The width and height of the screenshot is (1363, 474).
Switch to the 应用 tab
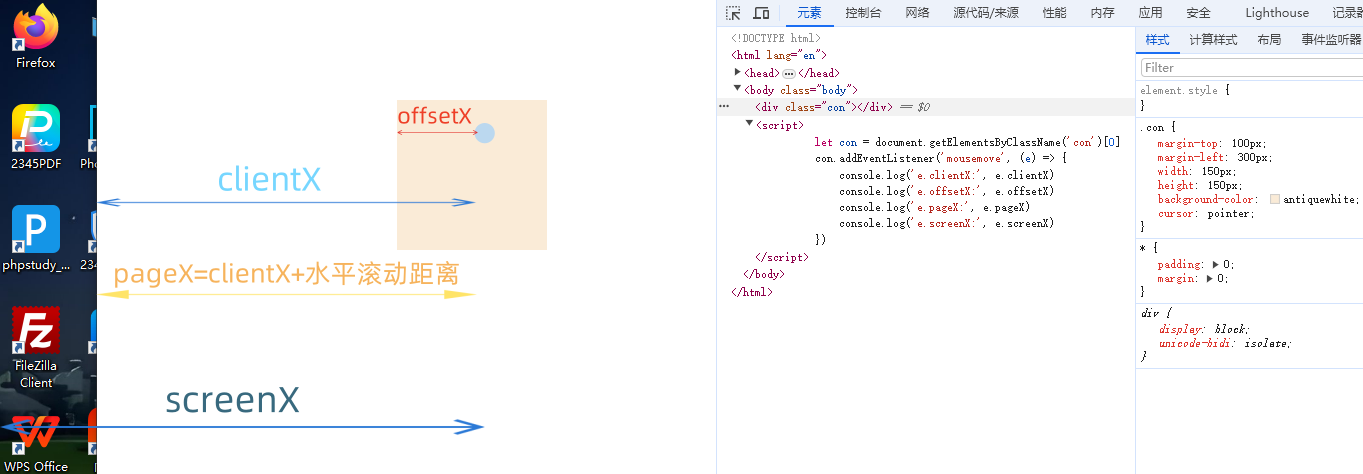1150,13
